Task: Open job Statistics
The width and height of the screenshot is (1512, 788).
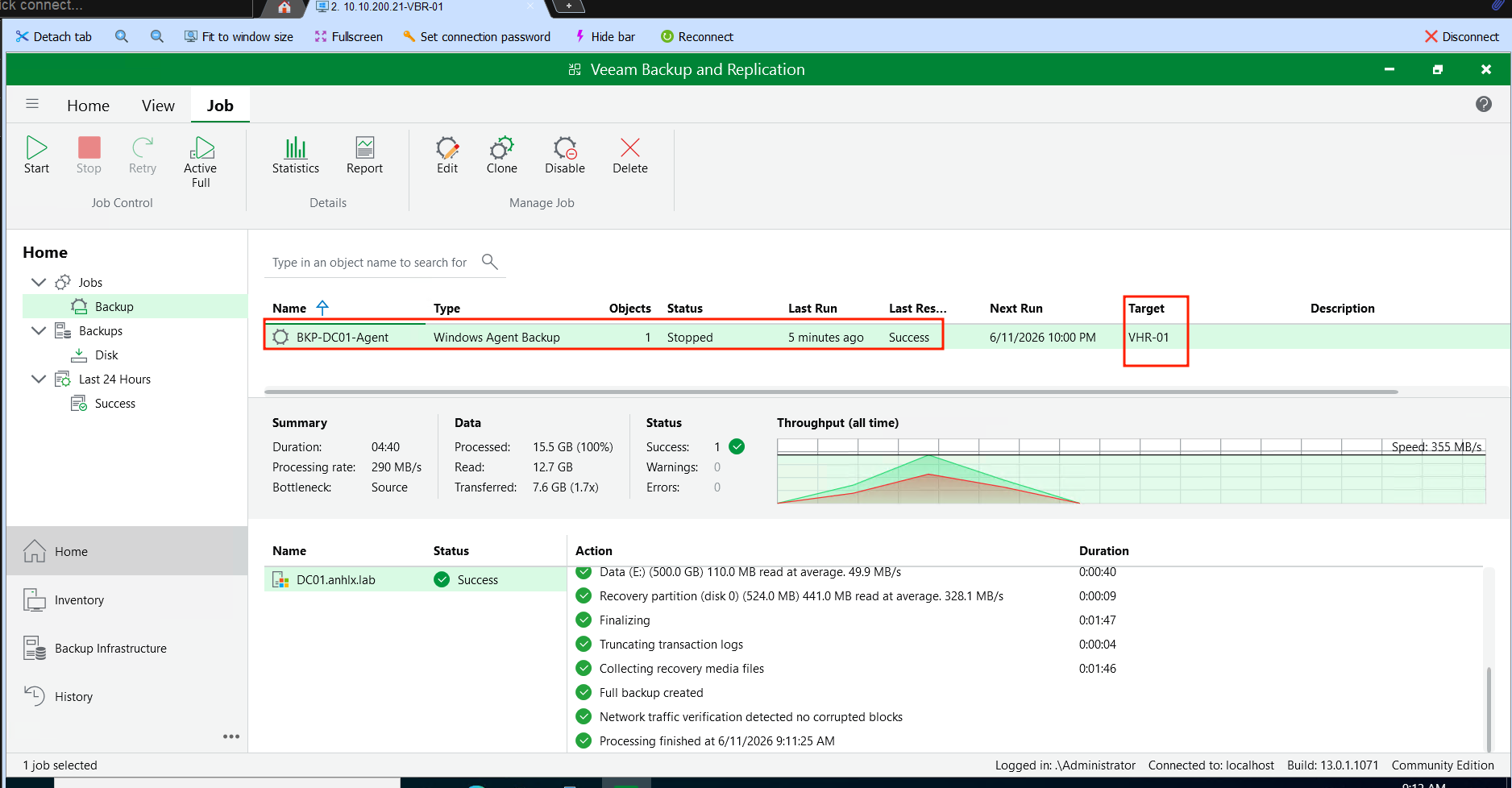Action: [296, 156]
